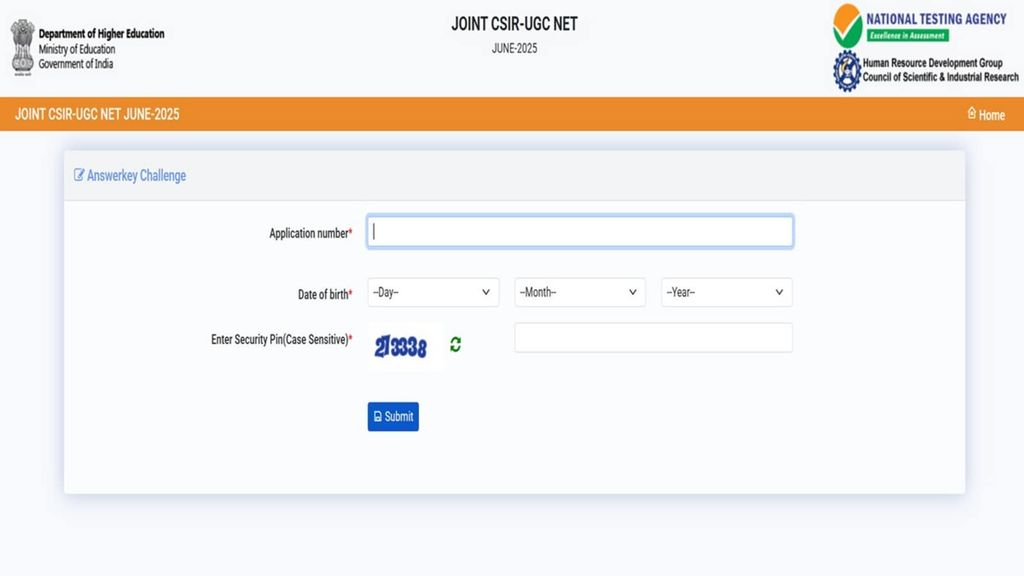Click the Date of birth label

[x=325, y=295]
